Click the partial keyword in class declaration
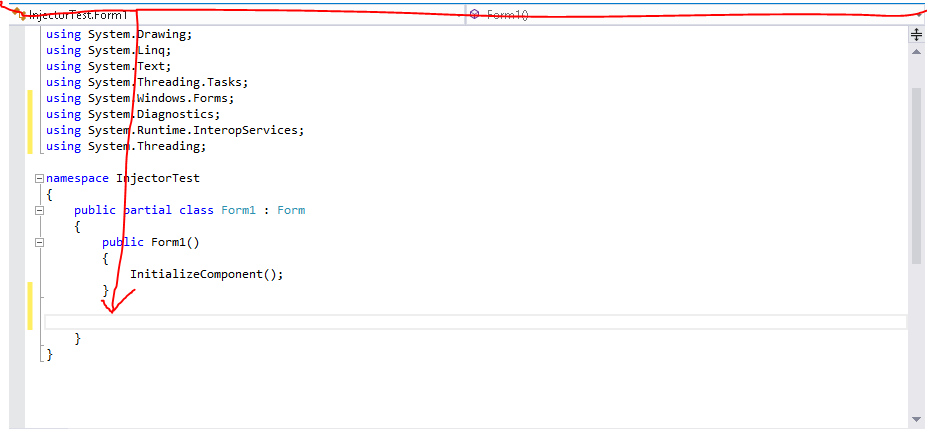Viewport: 927px width, 429px height. click(147, 210)
